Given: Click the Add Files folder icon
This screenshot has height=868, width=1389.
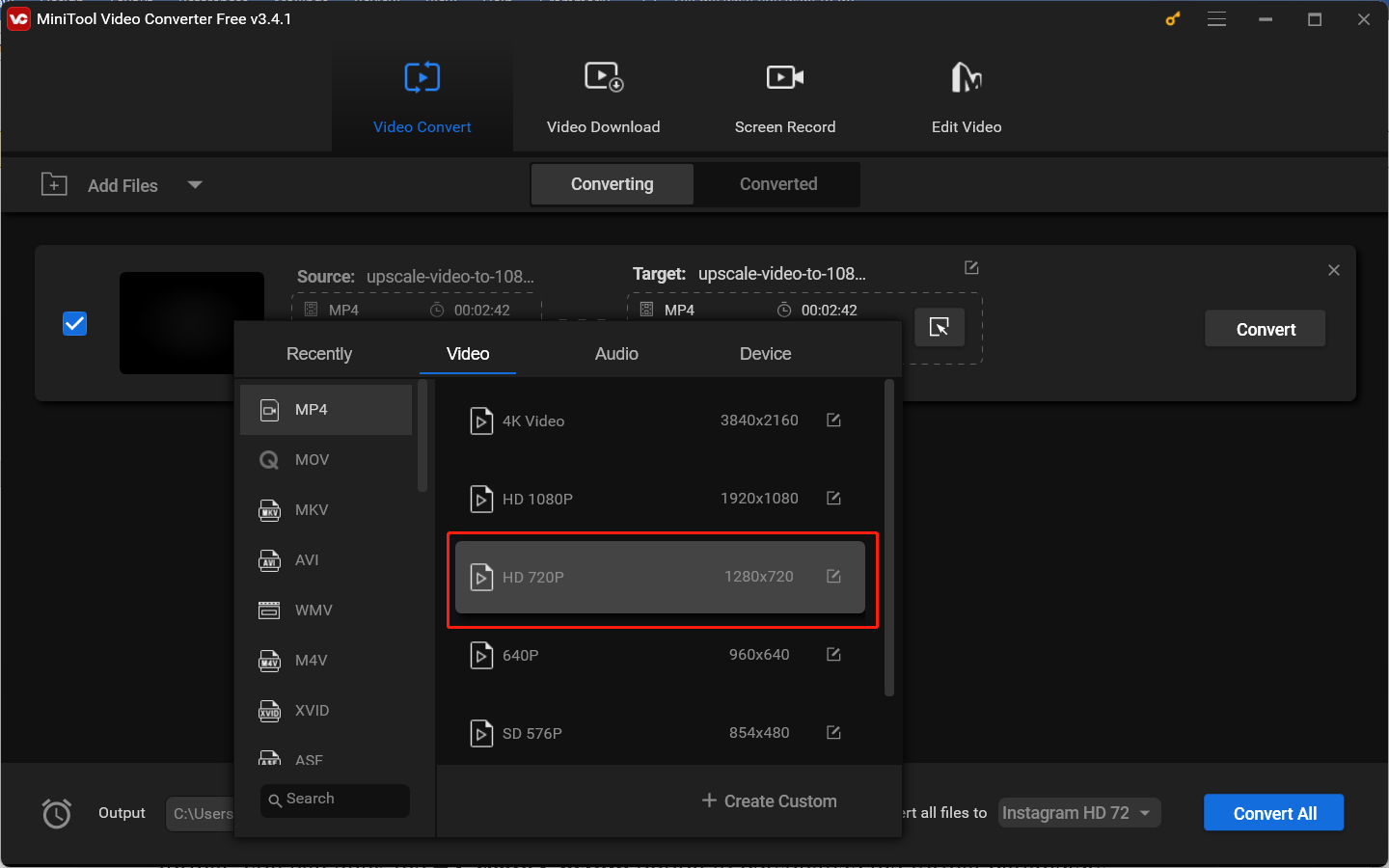Looking at the screenshot, I should (x=54, y=184).
